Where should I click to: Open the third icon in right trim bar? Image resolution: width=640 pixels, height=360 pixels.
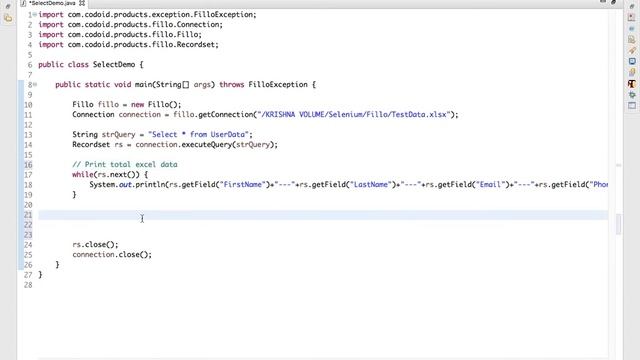coord(632,29)
